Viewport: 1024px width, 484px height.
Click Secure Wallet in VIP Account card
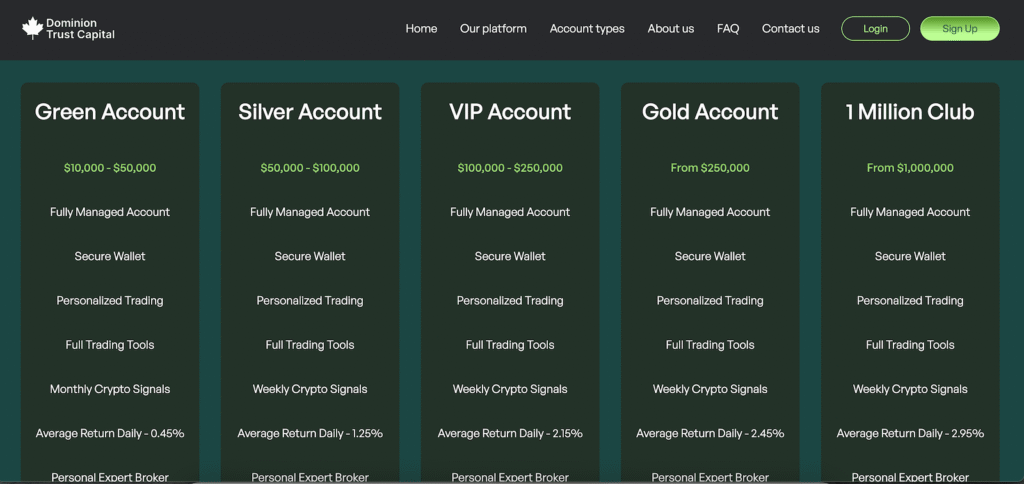pos(510,256)
